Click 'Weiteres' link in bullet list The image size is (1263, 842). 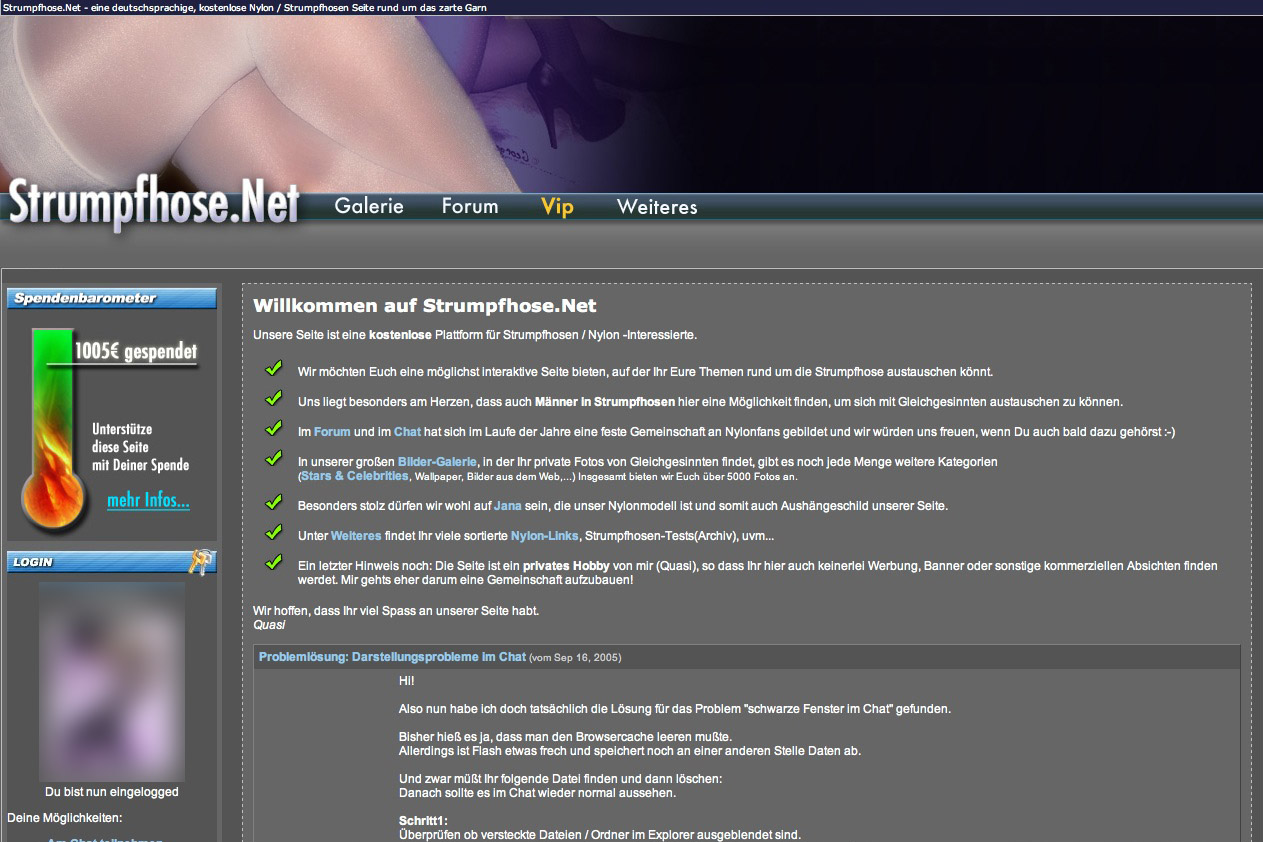(356, 536)
